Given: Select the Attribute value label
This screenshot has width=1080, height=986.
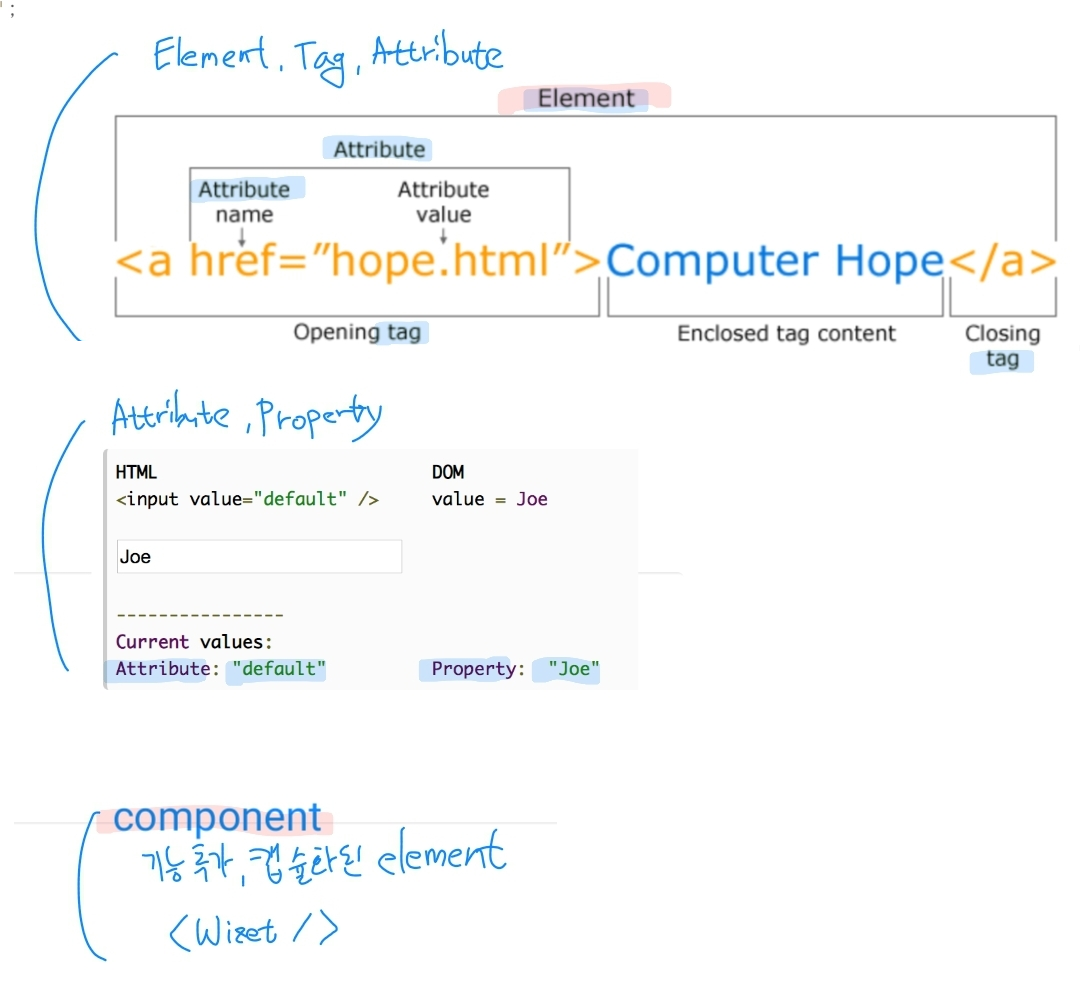Looking at the screenshot, I should (443, 201).
